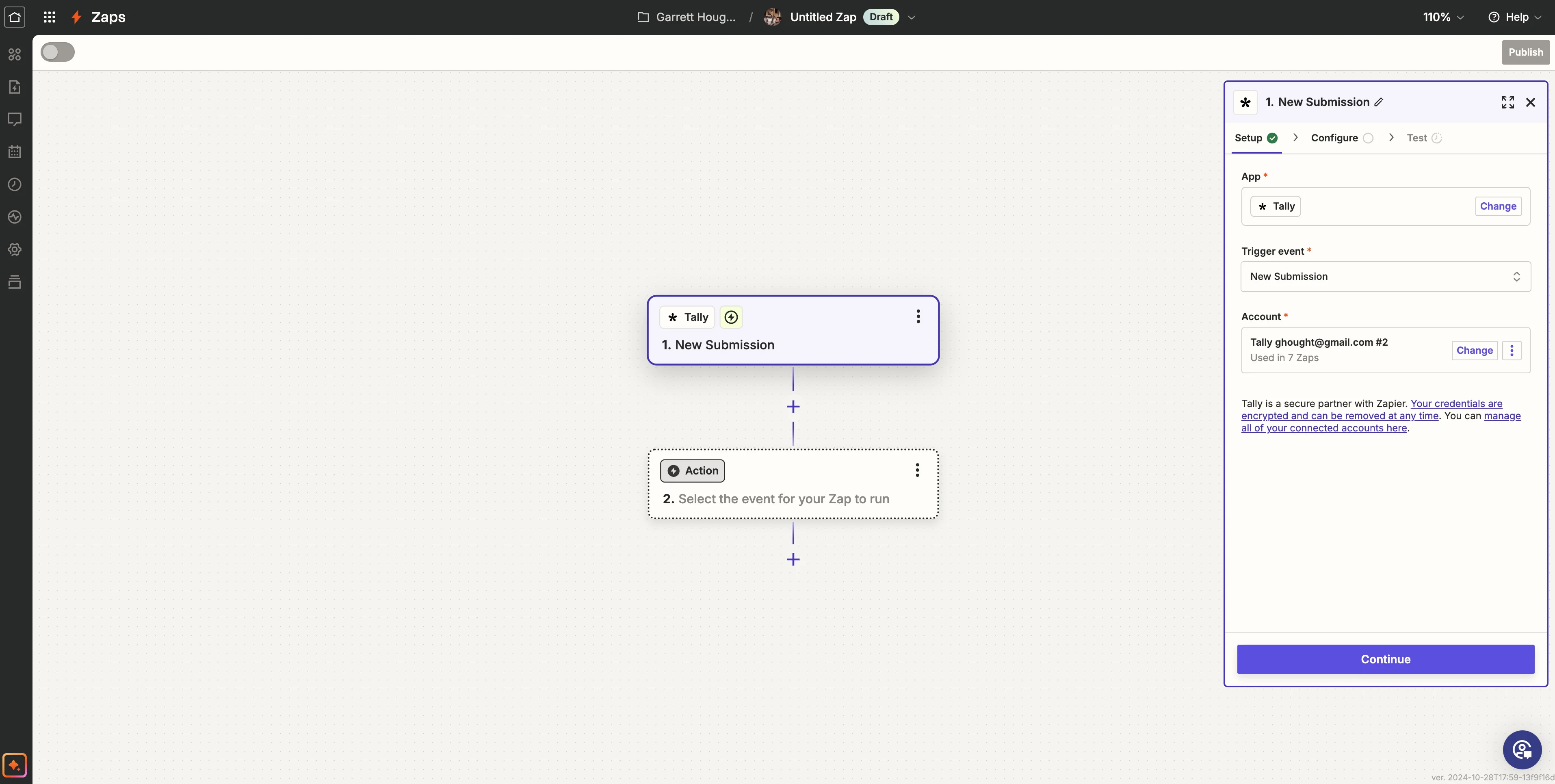Image resolution: width=1555 pixels, height=784 pixels.
Task: Open Zap history clock icon in sidebar
Action: 15,184
